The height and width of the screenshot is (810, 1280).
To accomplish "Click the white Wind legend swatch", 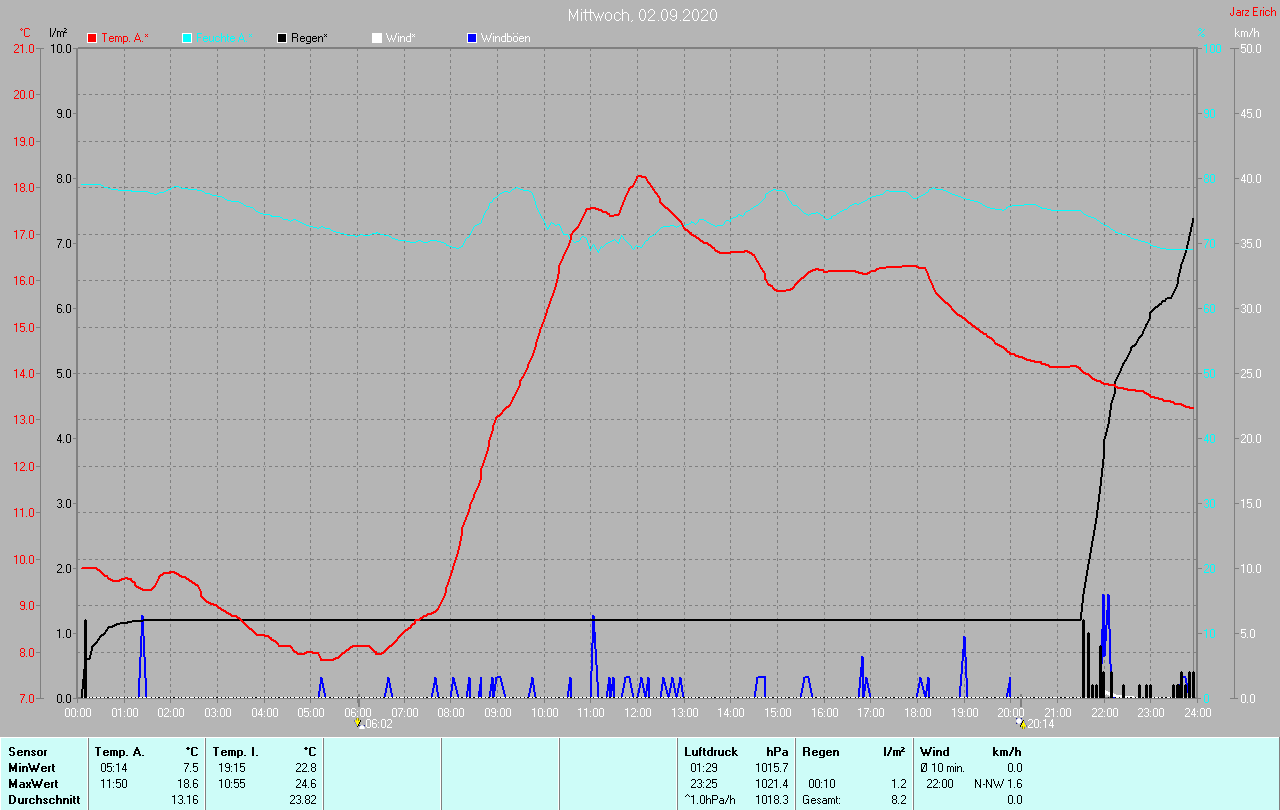I will click(376, 38).
